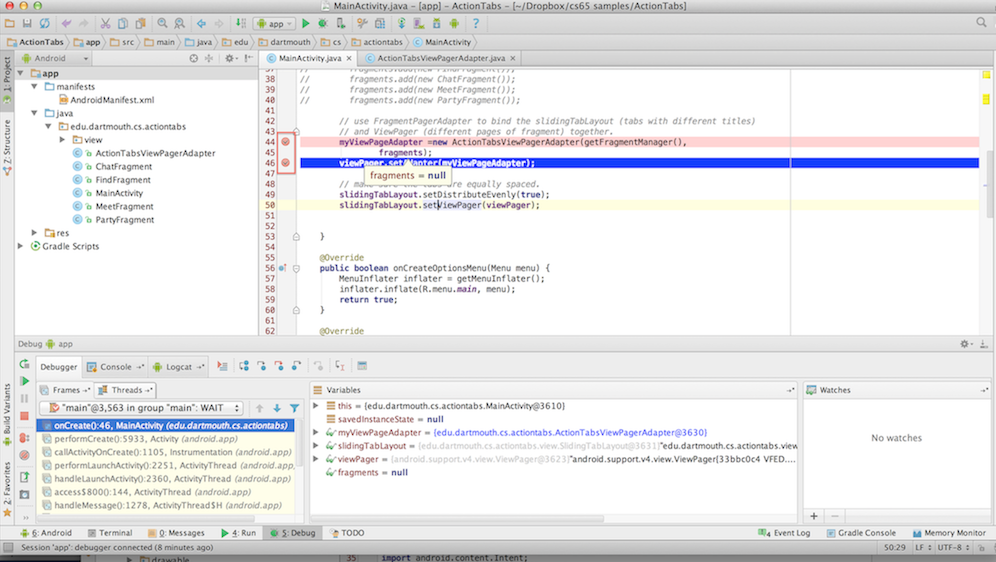Open the app run configuration dropdown
The image size is (996, 562).
coord(274,23)
